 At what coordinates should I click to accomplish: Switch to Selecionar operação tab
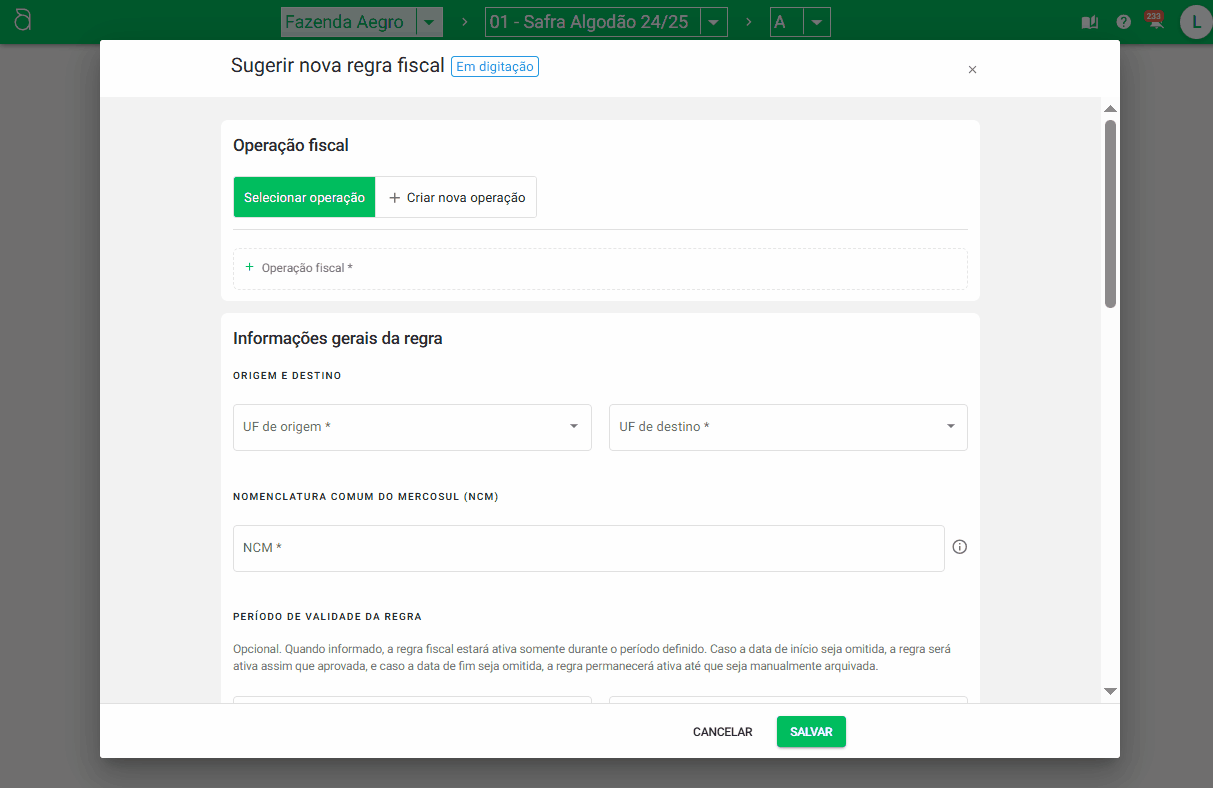point(304,197)
